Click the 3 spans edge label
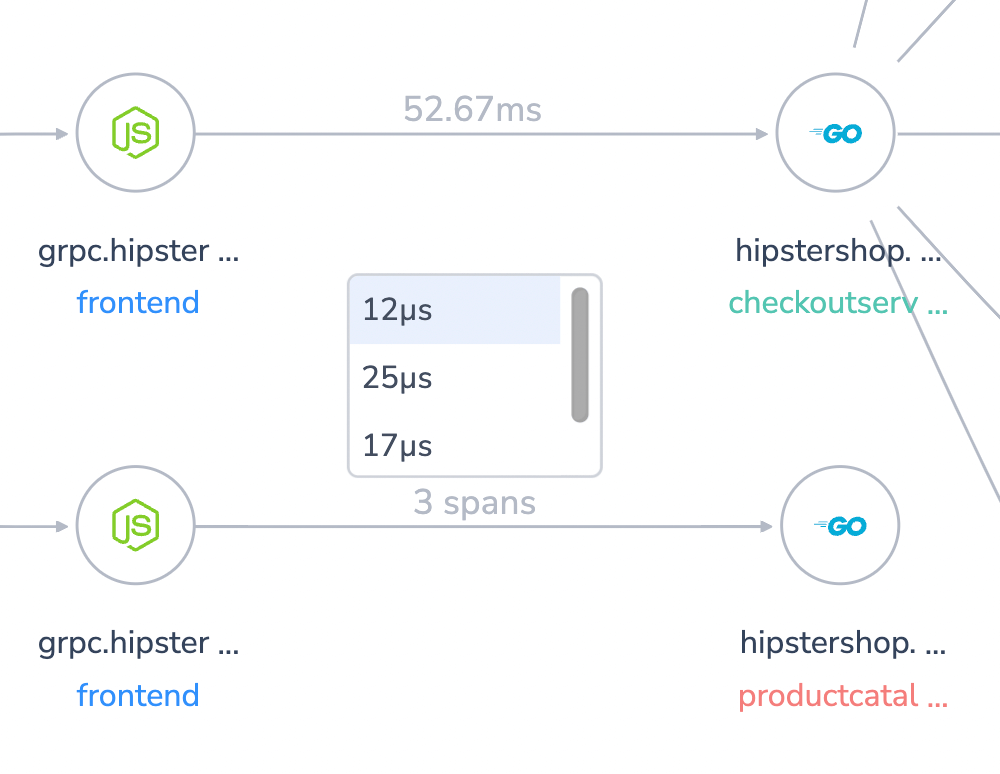The height and width of the screenshot is (774, 1000). point(474,502)
